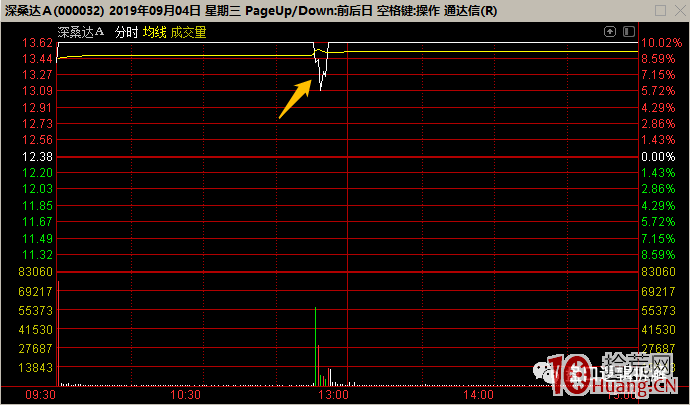
Task: Maximize the 深桑达A chart window
Action: [660, 11]
